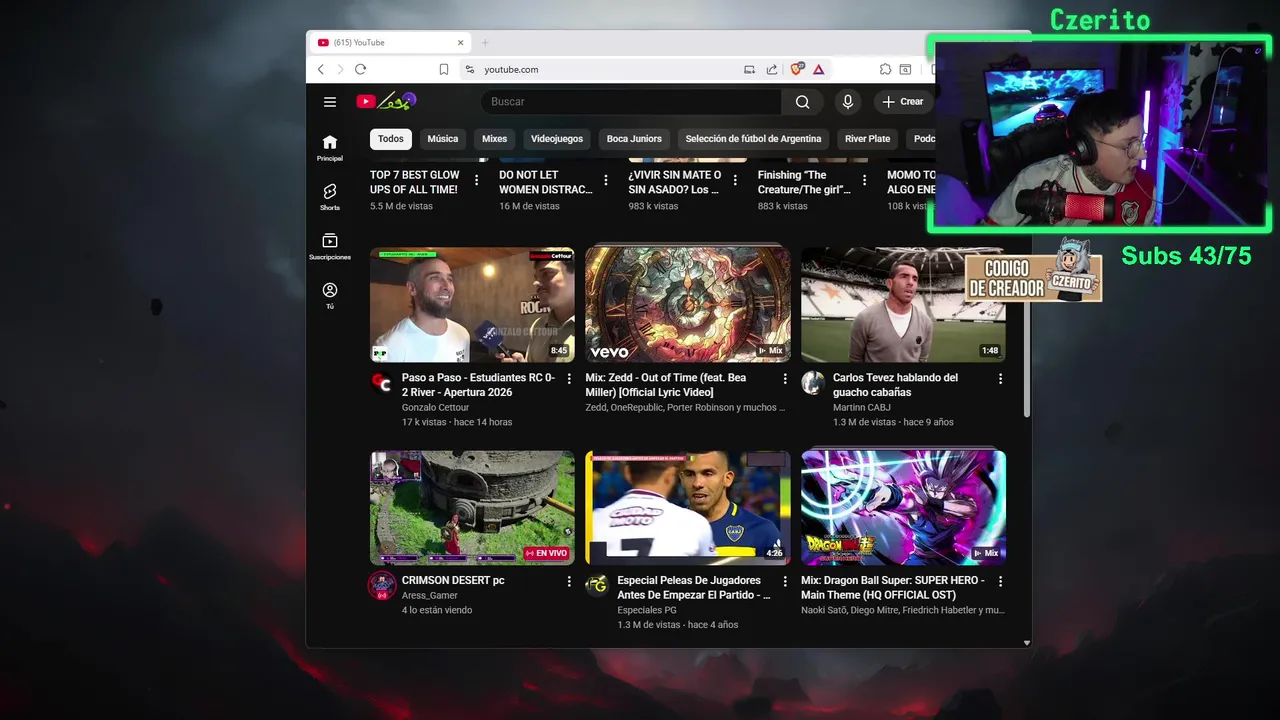Open browser extensions puzzle icon
1280x720 pixels.
click(885, 69)
